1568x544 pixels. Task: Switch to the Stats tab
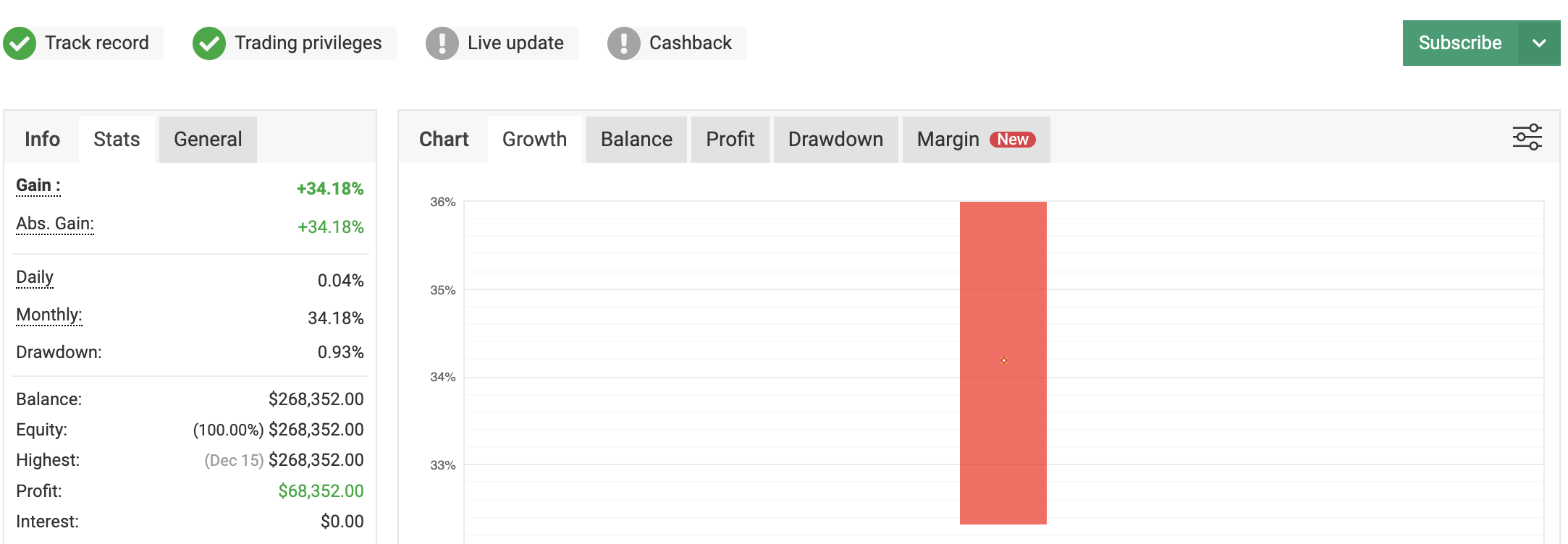coord(117,140)
